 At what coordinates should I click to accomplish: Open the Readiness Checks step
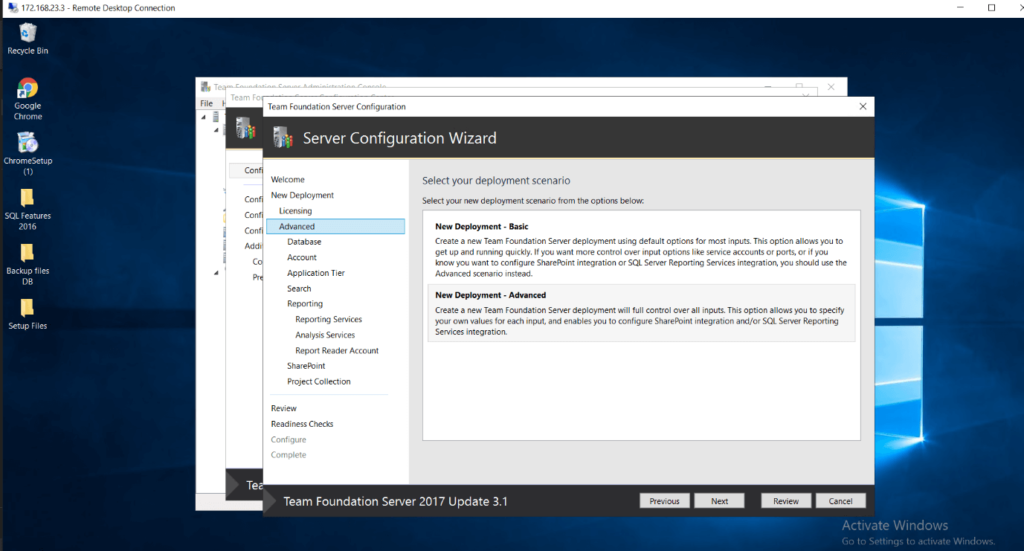pyautogui.click(x=302, y=424)
